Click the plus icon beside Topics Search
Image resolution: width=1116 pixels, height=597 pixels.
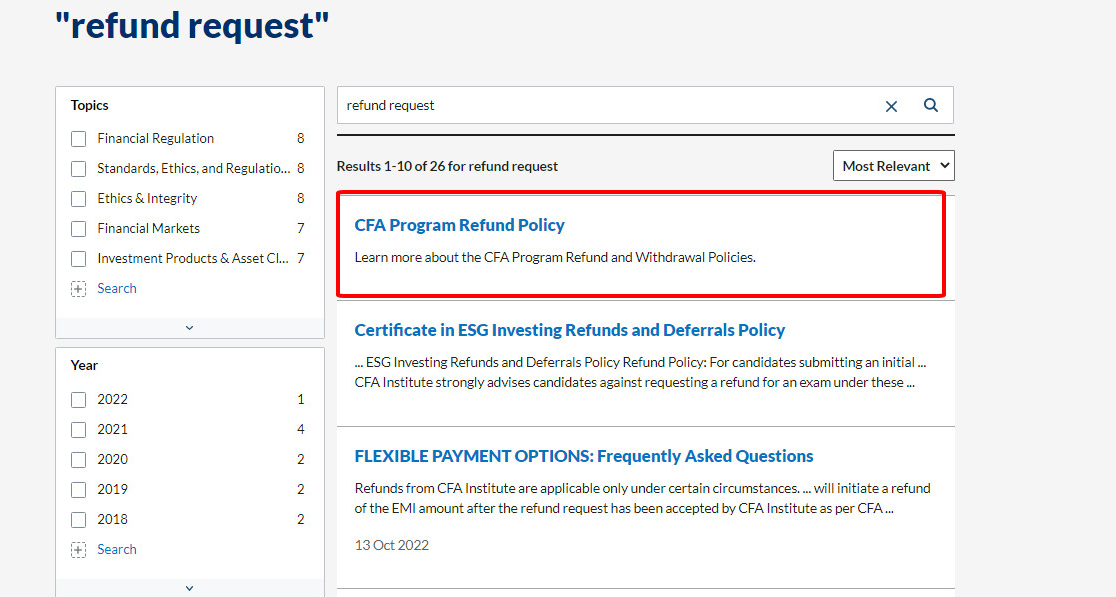pyautogui.click(x=78, y=288)
